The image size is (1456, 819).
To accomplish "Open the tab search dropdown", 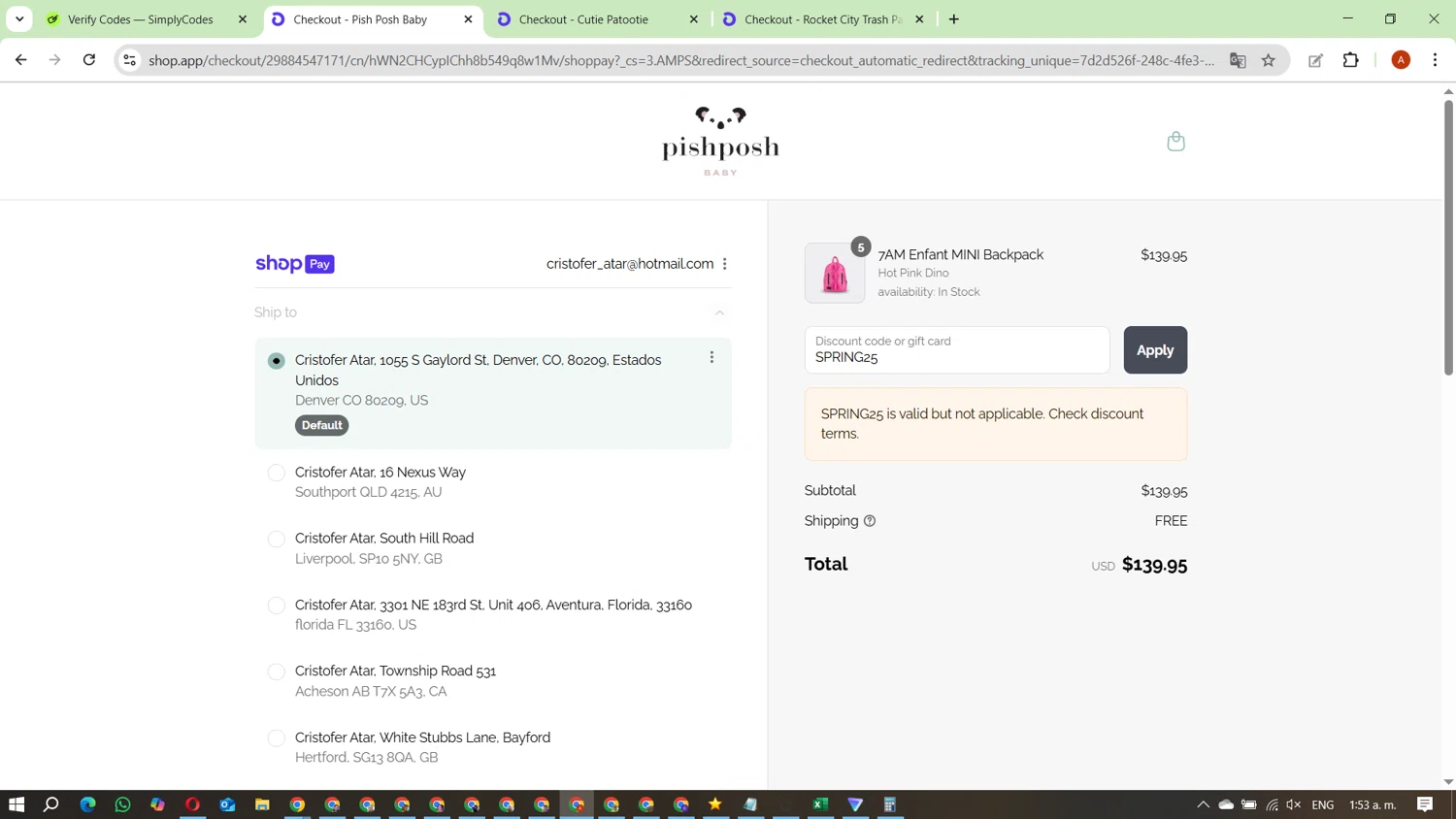I will (19, 19).
